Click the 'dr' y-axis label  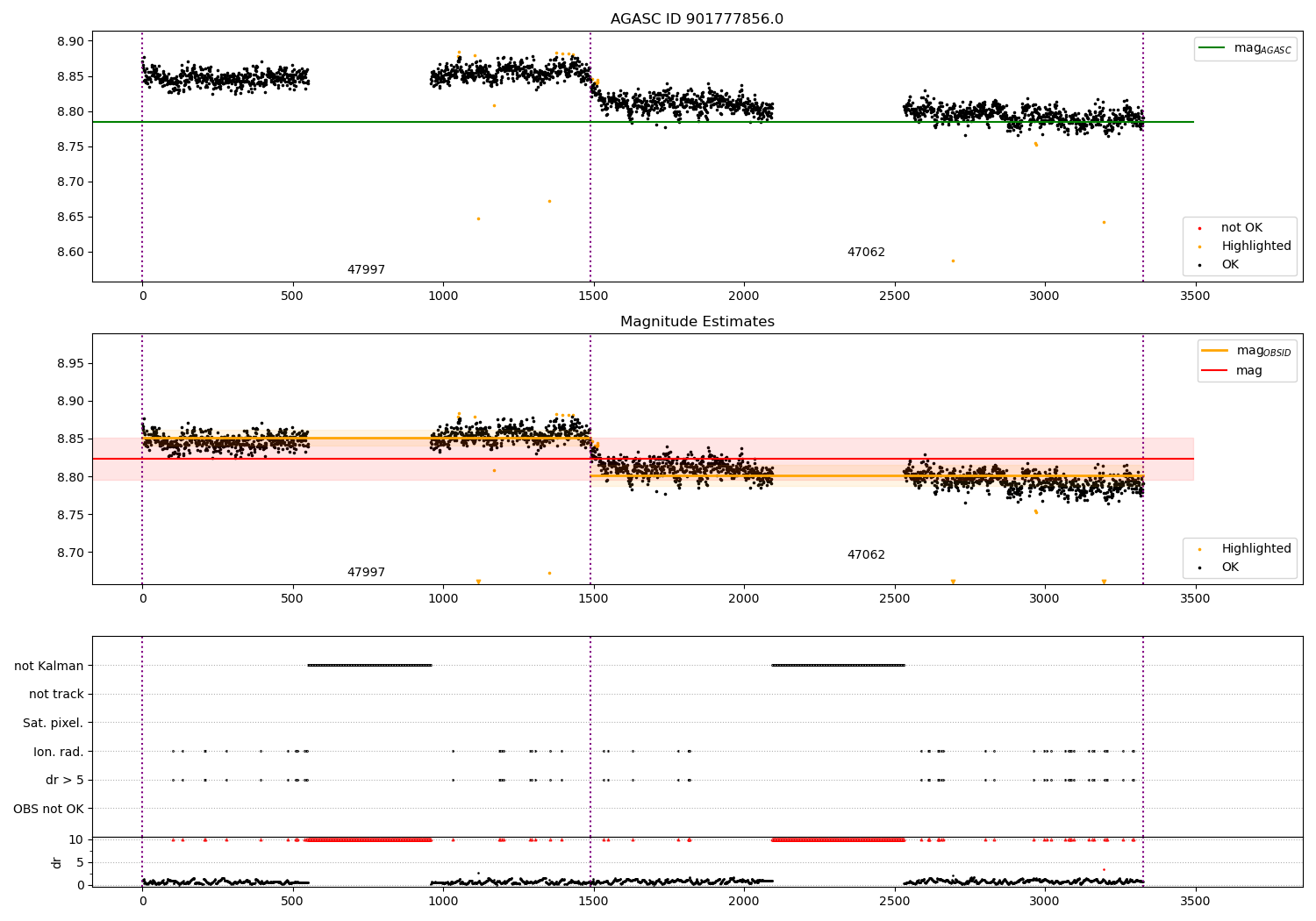point(57,862)
